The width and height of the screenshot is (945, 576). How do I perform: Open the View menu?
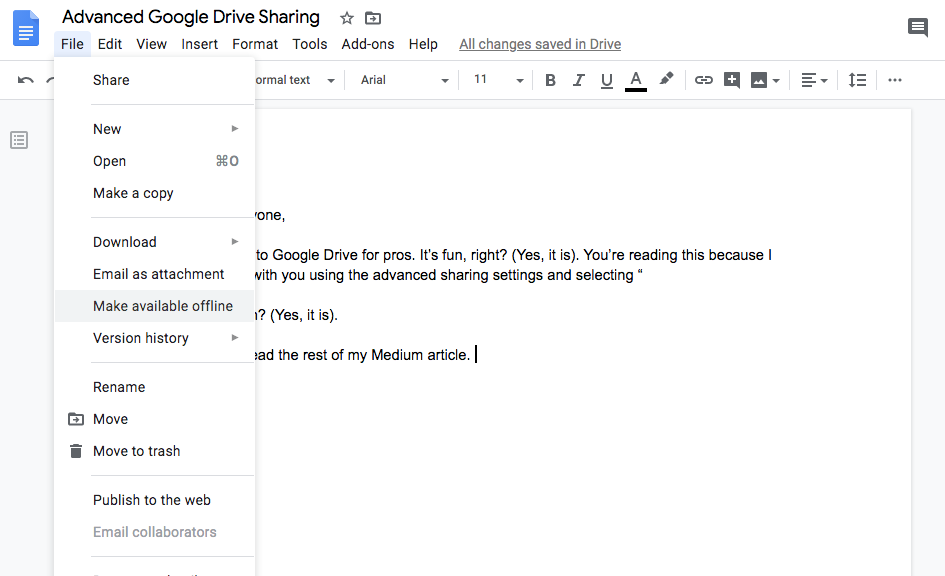click(151, 44)
